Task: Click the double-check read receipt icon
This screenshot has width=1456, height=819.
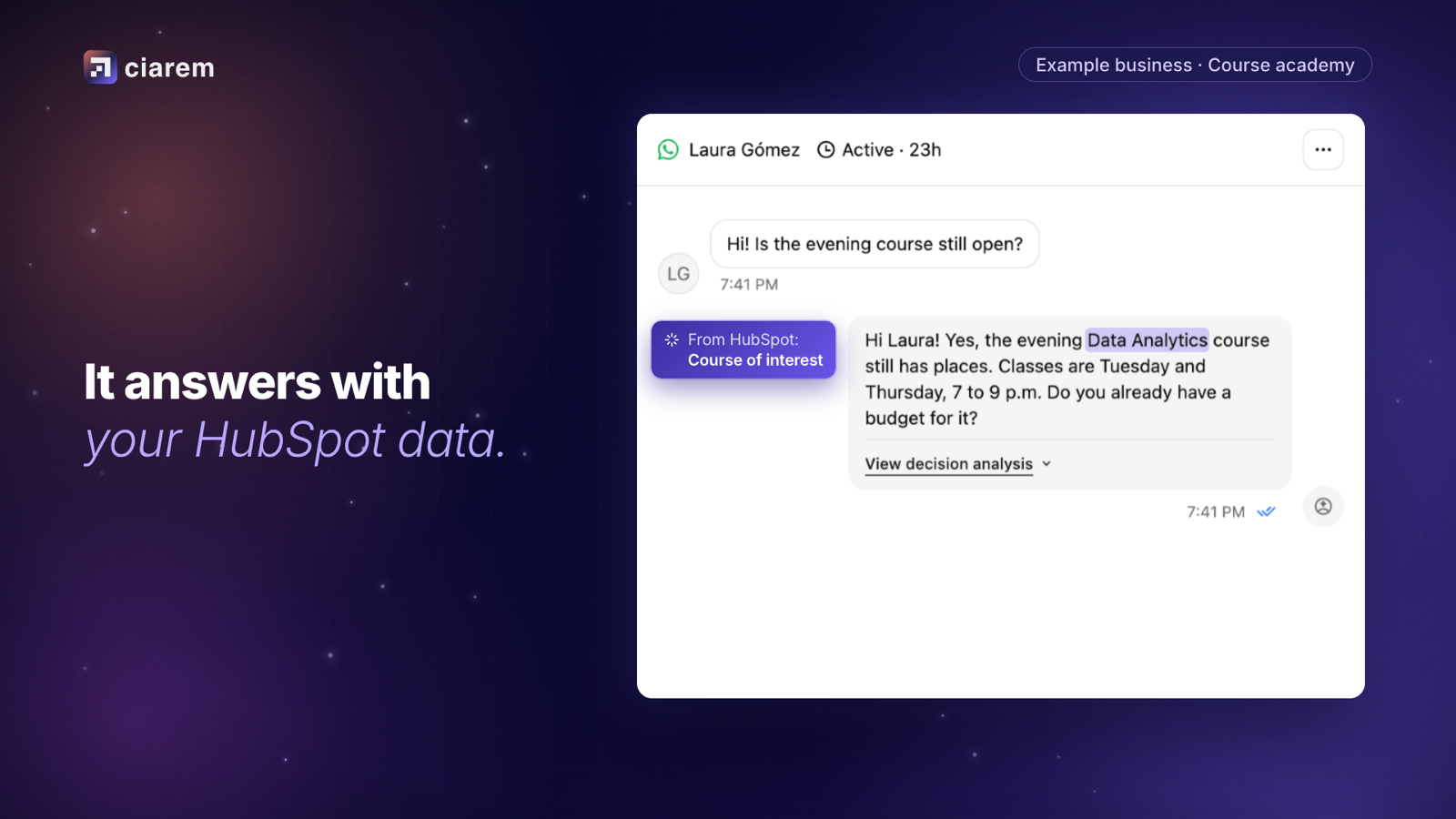Action: (1266, 511)
